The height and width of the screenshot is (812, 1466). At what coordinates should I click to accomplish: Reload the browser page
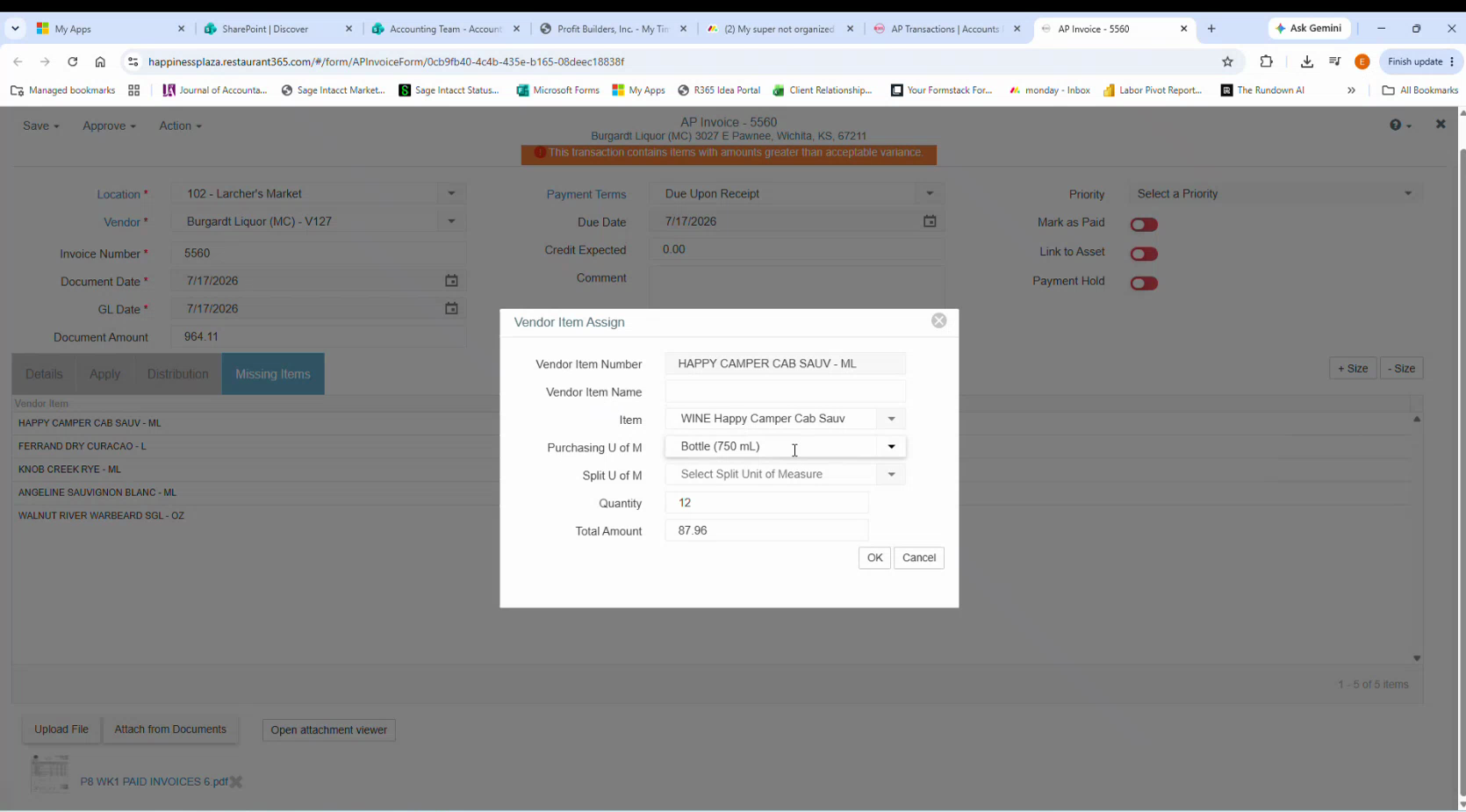73,61
